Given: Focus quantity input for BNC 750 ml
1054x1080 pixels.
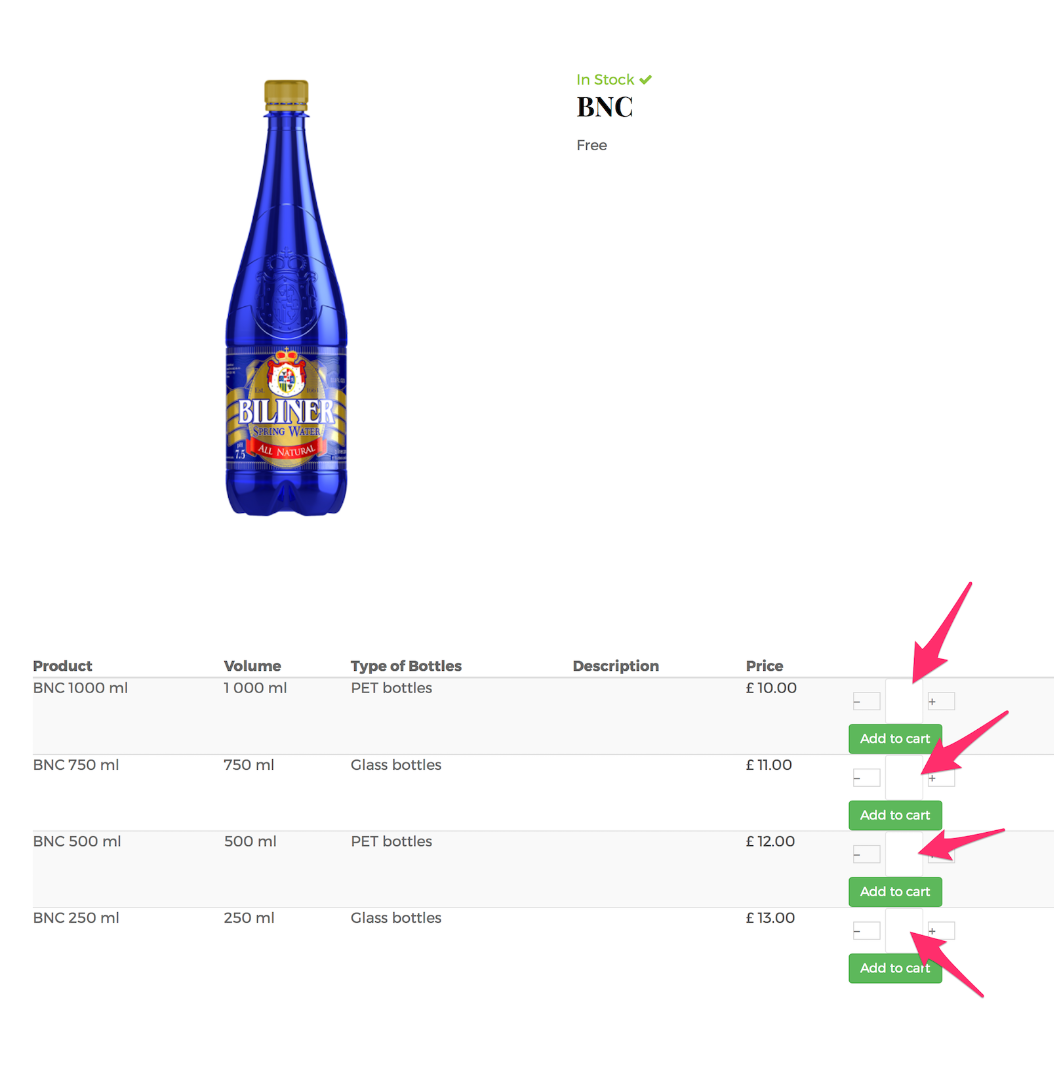Looking at the screenshot, I should click(x=904, y=778).
